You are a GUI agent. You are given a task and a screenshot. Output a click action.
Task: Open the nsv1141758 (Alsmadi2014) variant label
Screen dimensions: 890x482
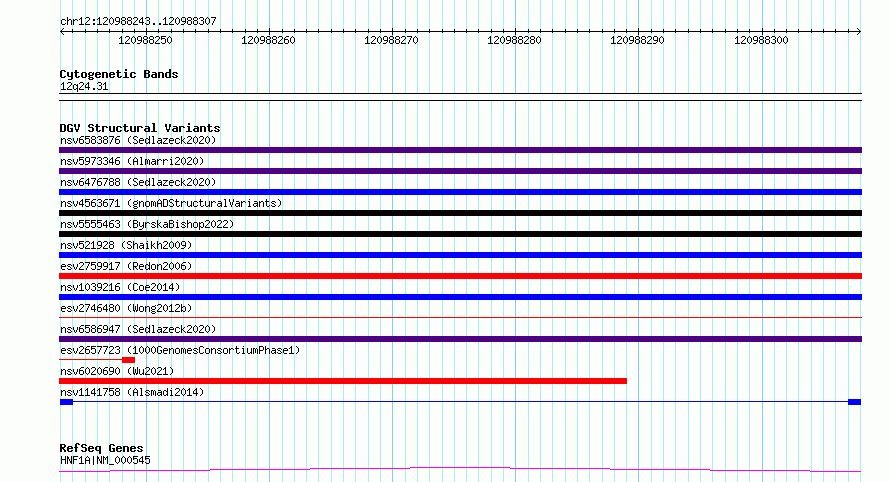(132, 392)
